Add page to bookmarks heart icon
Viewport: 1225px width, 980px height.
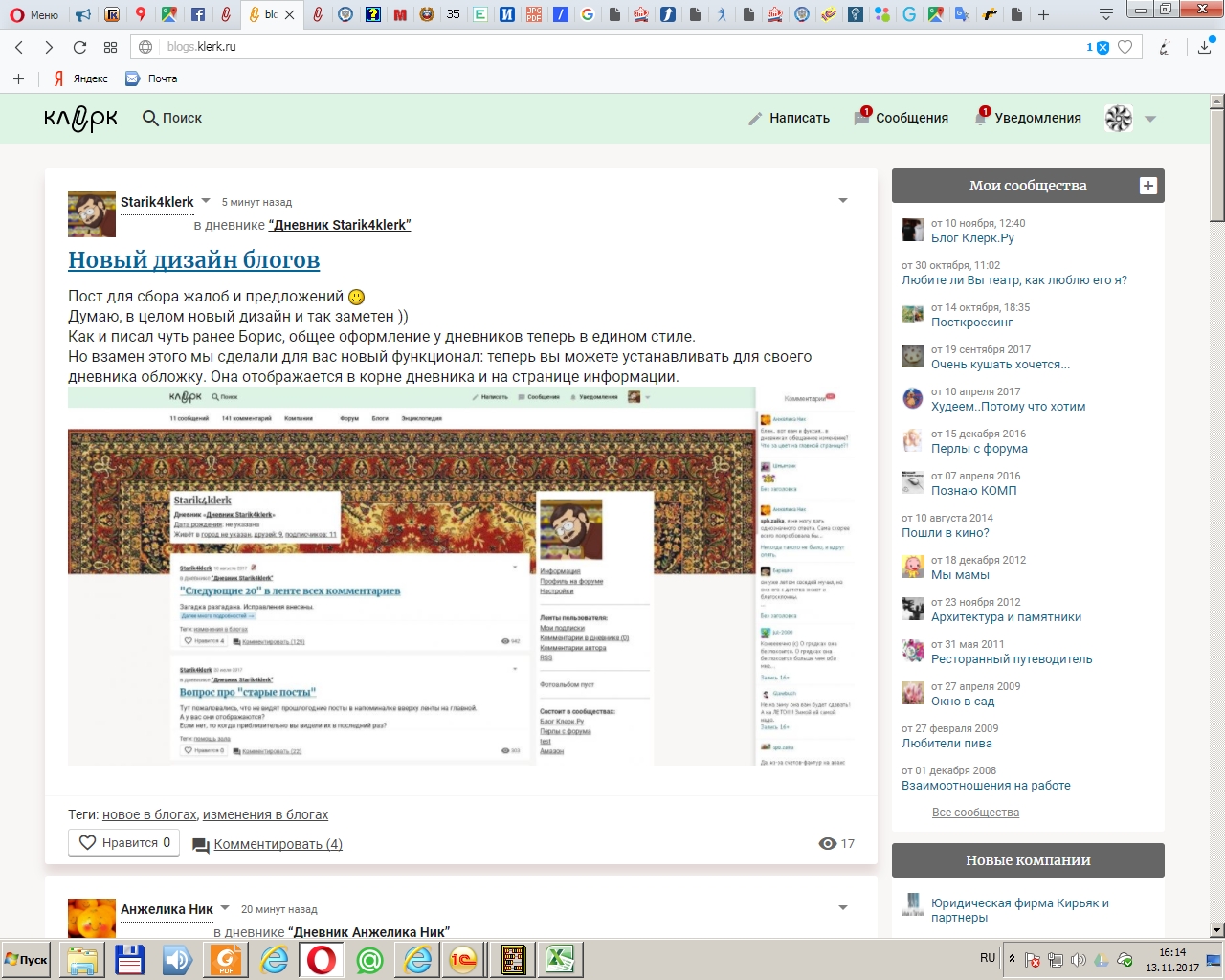pos(1125,47)
